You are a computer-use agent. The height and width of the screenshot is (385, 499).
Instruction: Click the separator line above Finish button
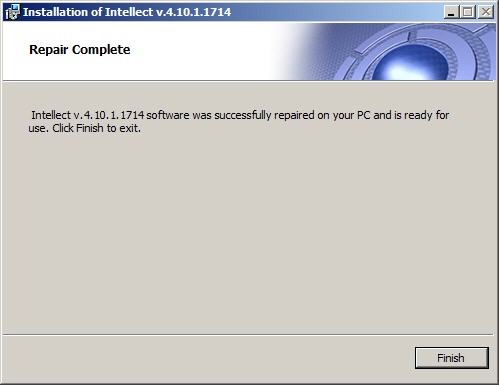click(248, 334)
